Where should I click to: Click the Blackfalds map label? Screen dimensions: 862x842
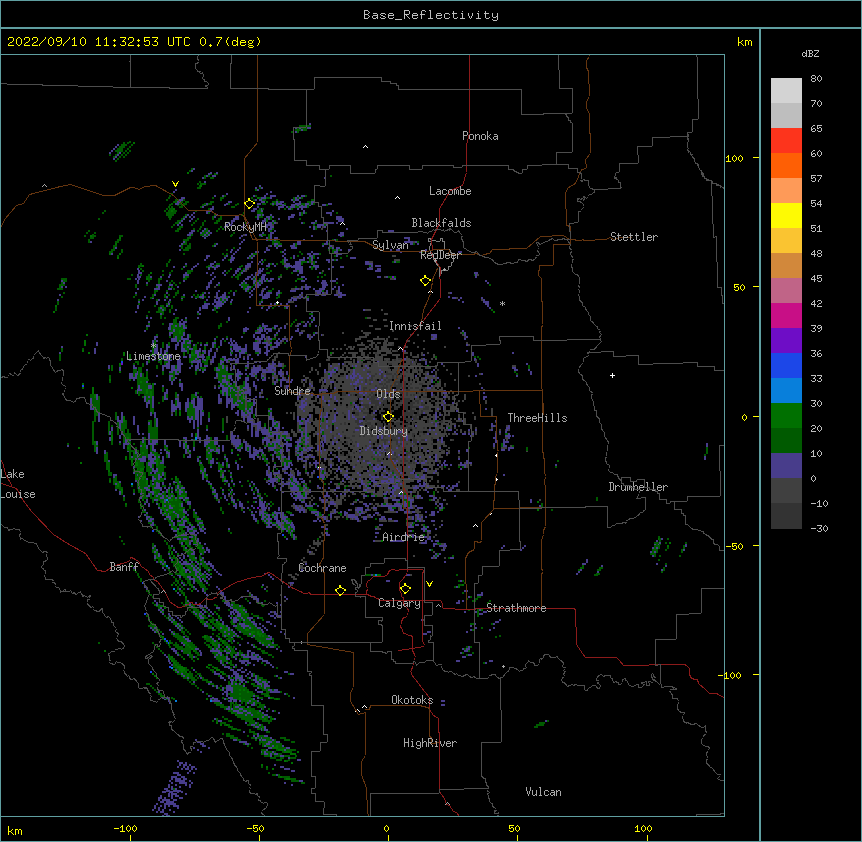[441, 223]
